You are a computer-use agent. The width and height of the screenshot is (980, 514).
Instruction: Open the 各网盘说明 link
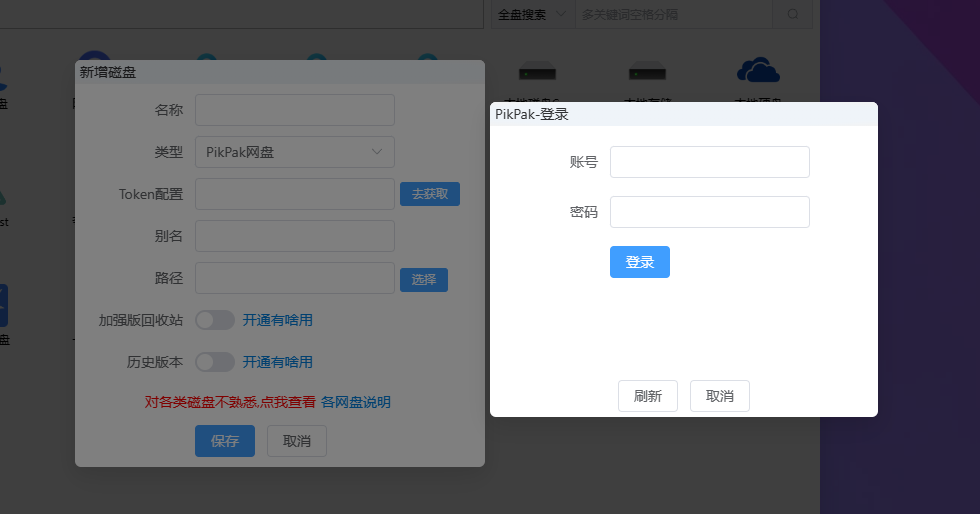pyautogui.click(x=356, y=402)
